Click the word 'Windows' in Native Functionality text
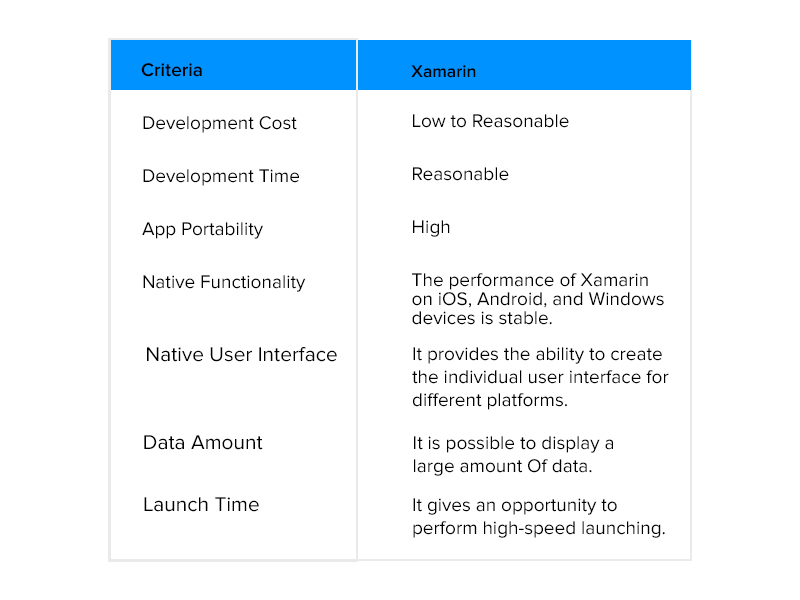Viewport: 800px width, 600px height. [625, 299]
